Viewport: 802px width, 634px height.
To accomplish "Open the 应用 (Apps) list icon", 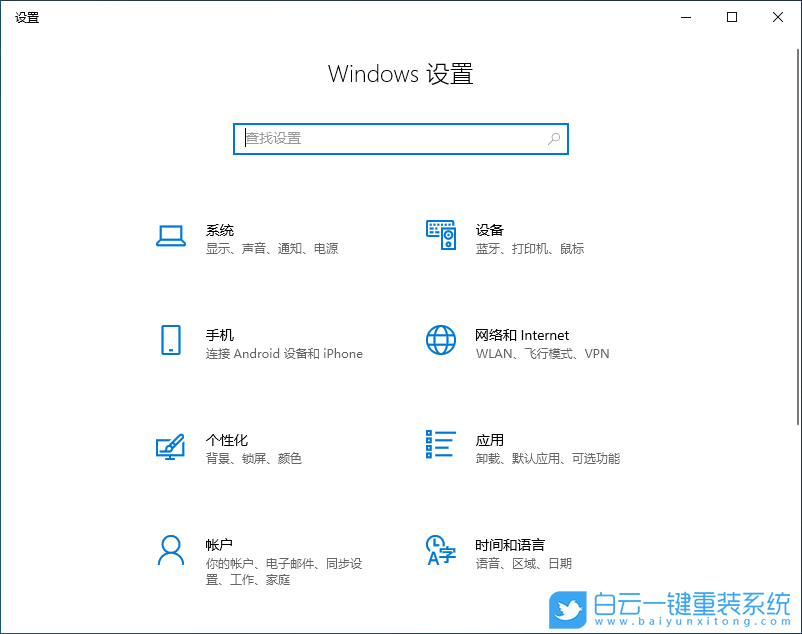I will [x=441, y=446].
